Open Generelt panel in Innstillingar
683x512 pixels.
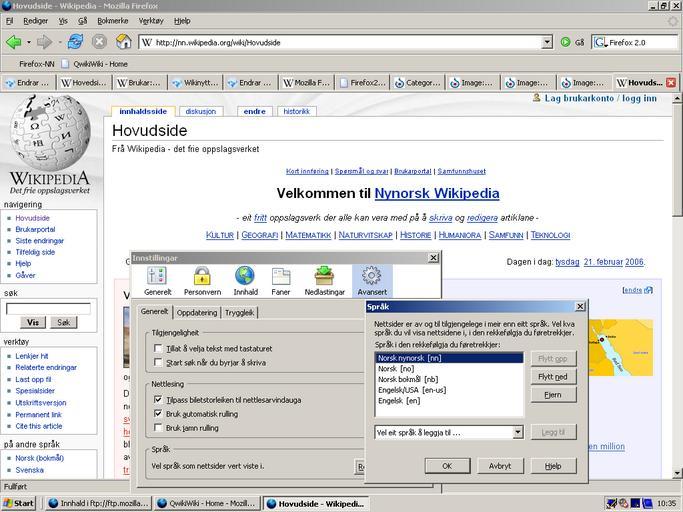click(157, 281)
